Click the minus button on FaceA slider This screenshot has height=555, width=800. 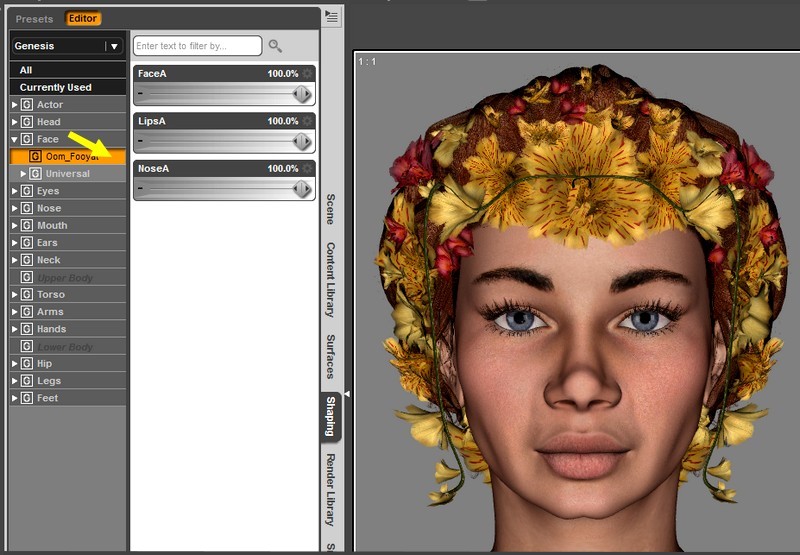coord(140,94)
